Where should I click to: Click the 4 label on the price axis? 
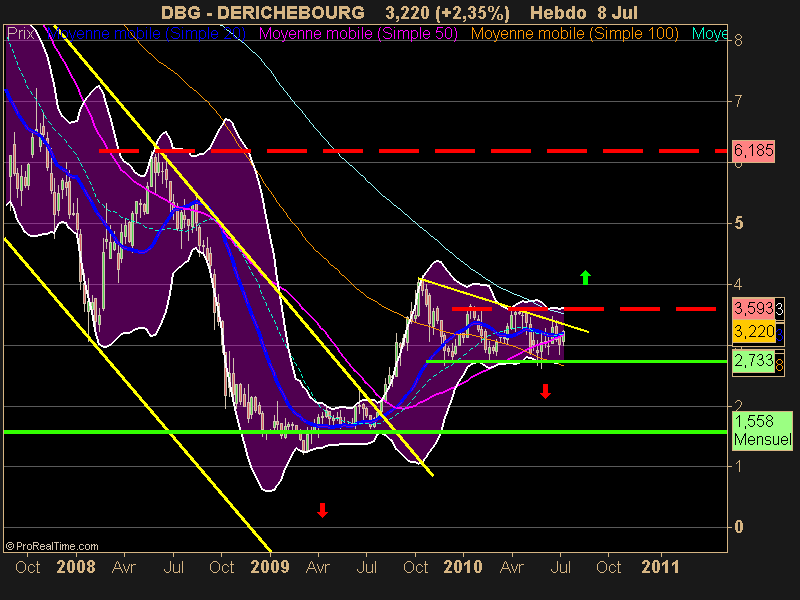pos(738,284)
